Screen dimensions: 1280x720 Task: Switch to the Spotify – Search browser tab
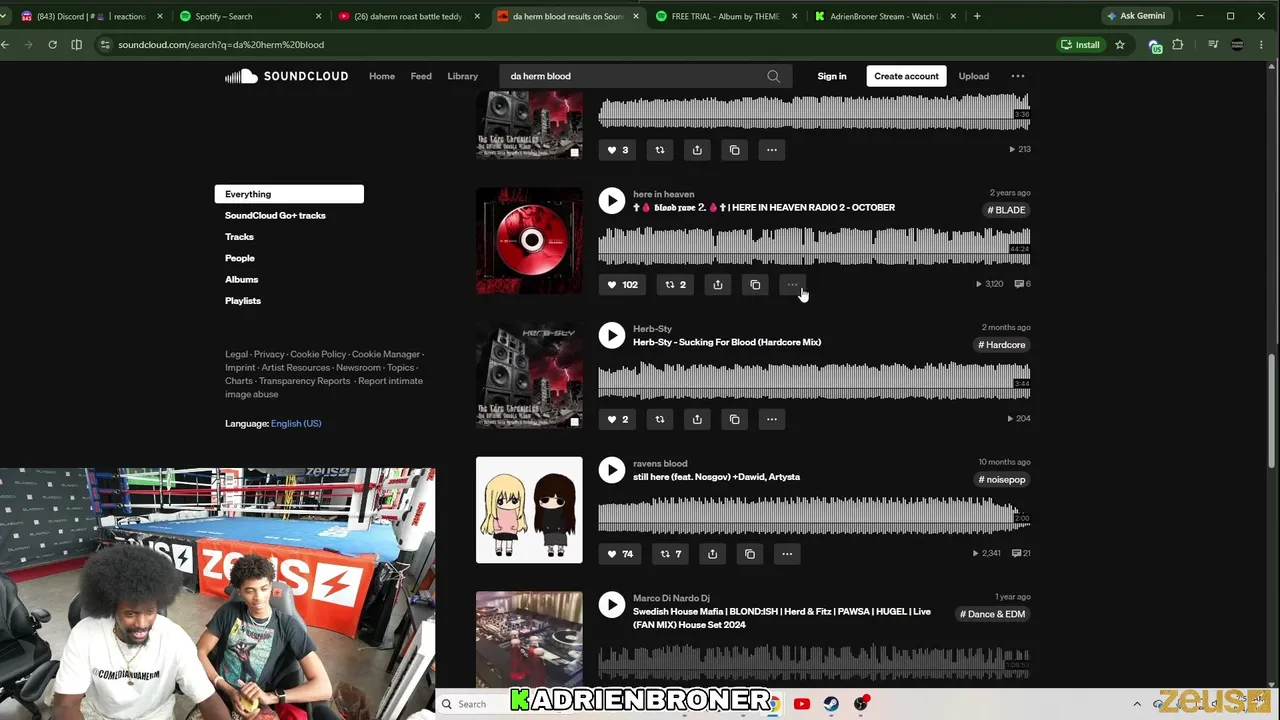click(x=249, y=16)
